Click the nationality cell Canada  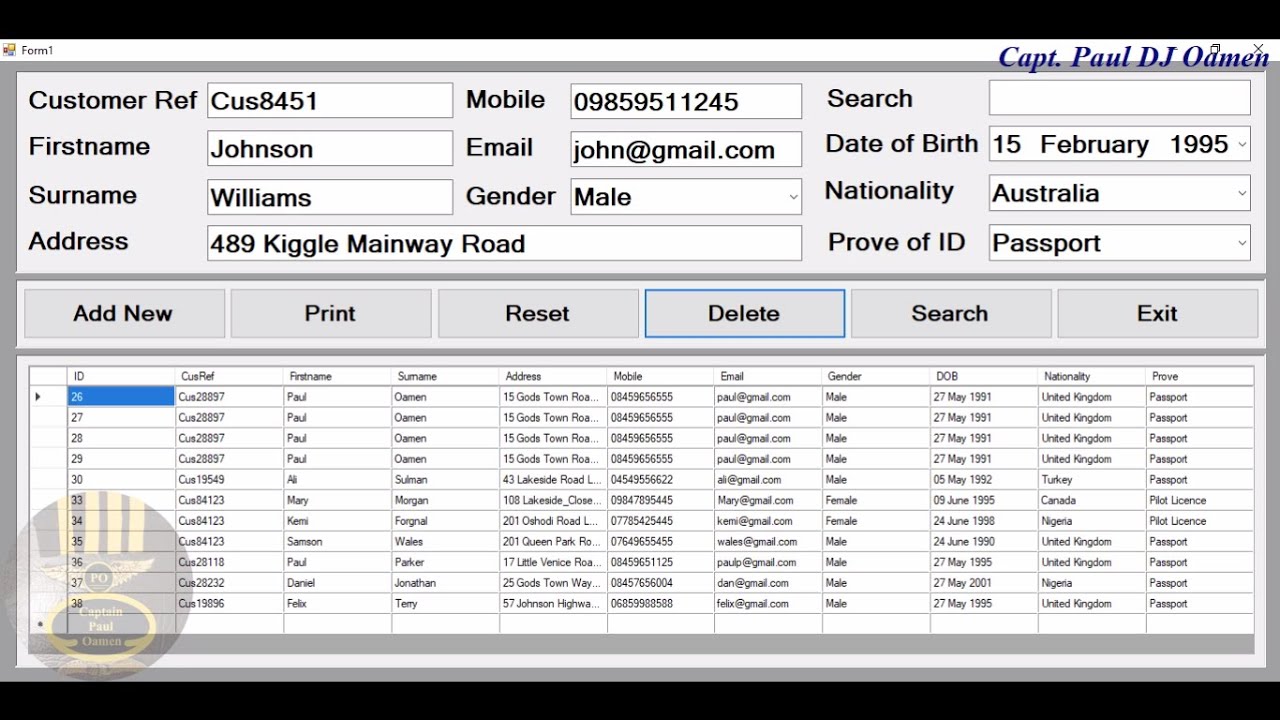[1092, 500]
